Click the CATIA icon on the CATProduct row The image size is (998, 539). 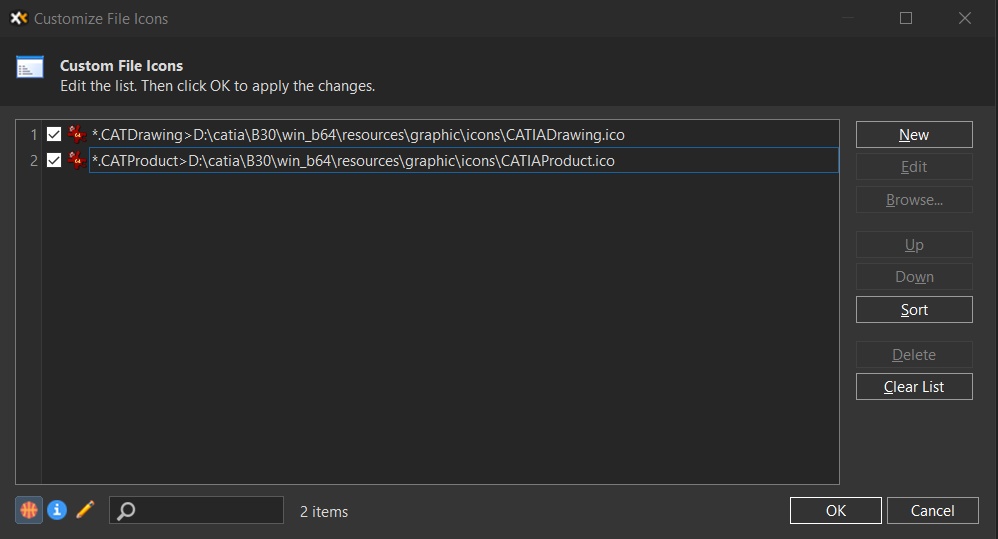[77, 160]
